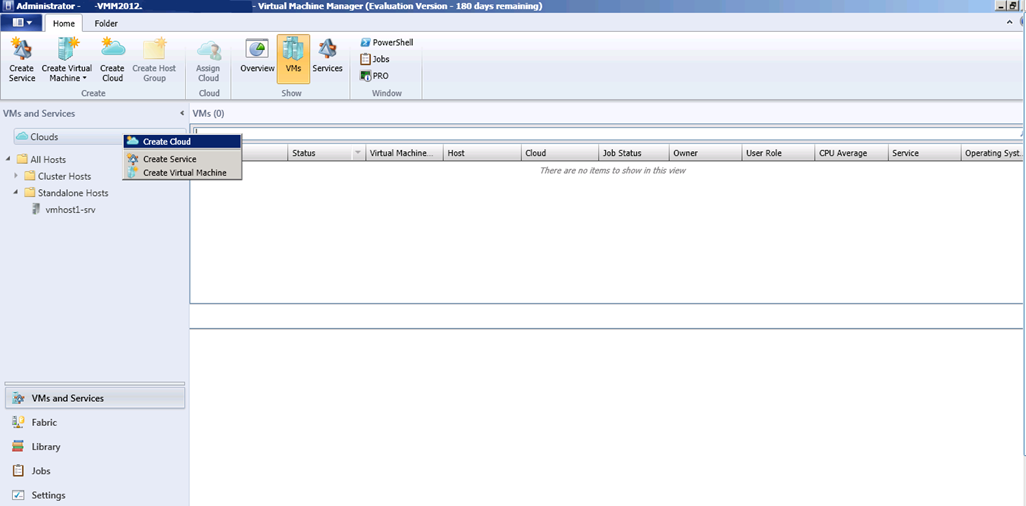Click the VM search input field

[605, 133]
